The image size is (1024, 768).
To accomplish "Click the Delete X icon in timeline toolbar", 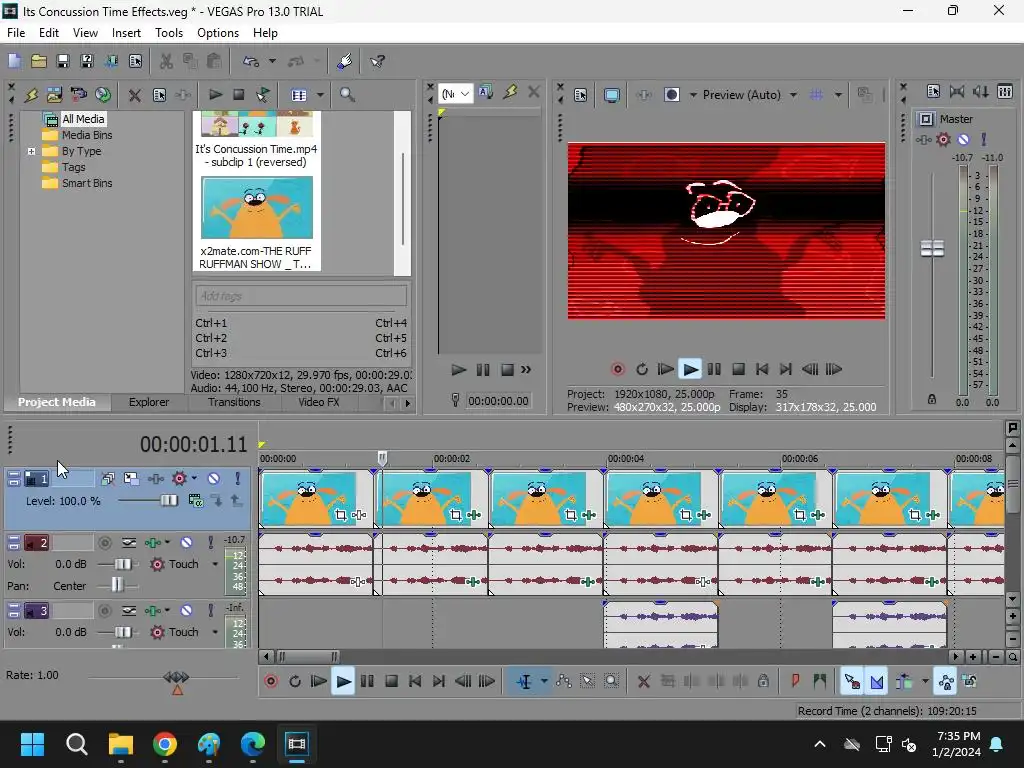I will [643, 681].
